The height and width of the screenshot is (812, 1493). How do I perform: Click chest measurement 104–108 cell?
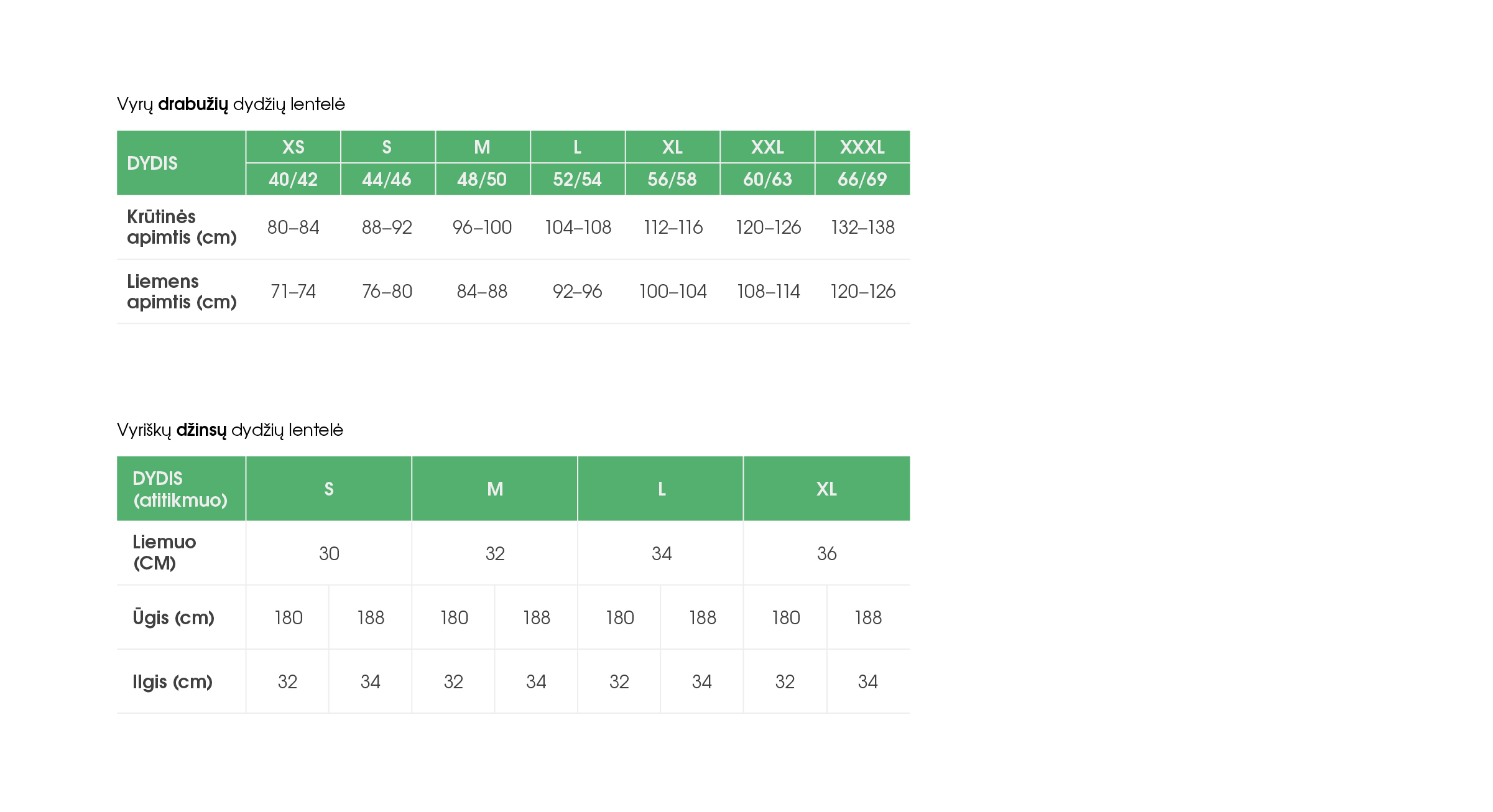click(578, 228)
